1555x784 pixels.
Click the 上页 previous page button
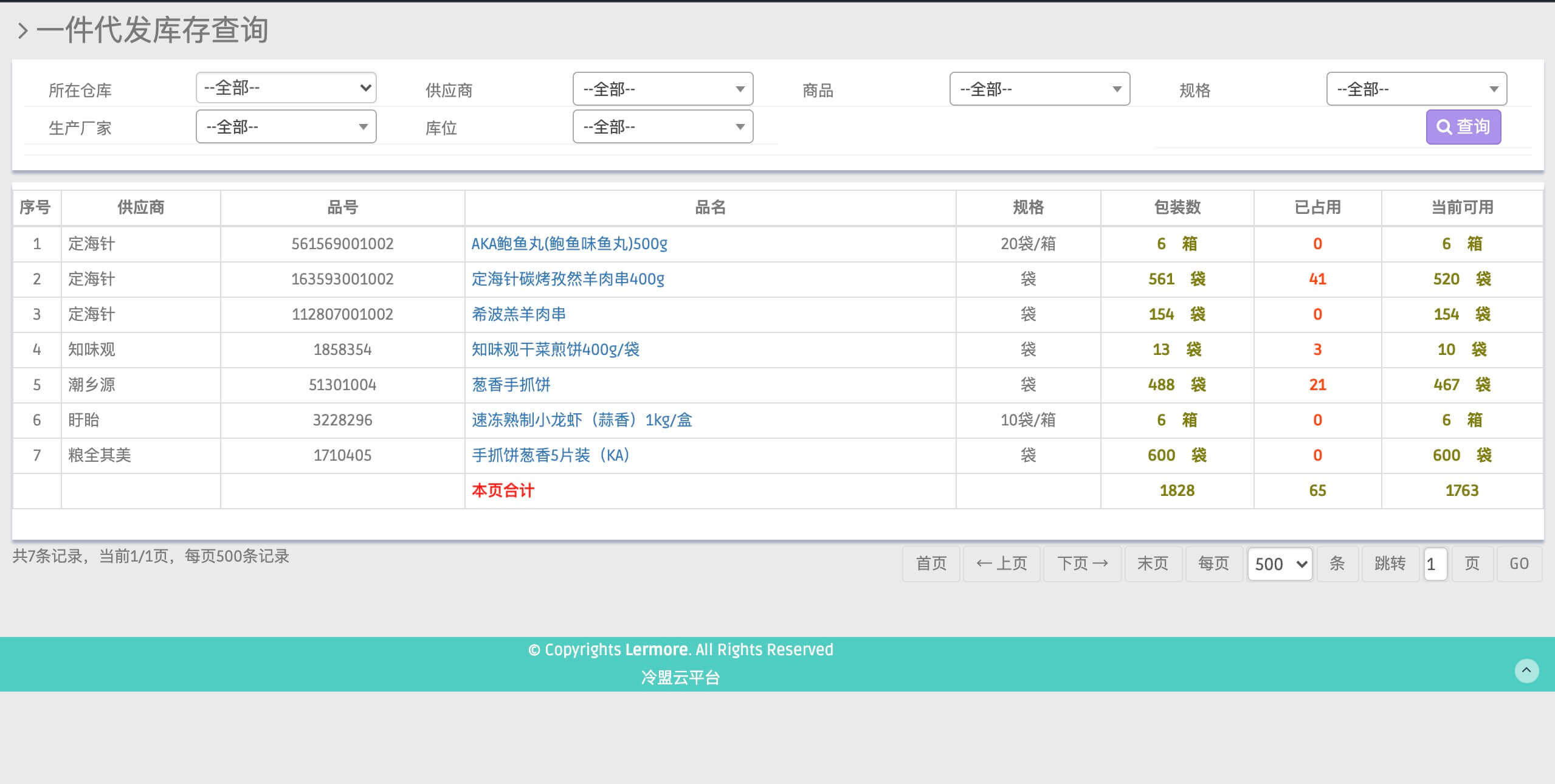(x=1001, y=563)
